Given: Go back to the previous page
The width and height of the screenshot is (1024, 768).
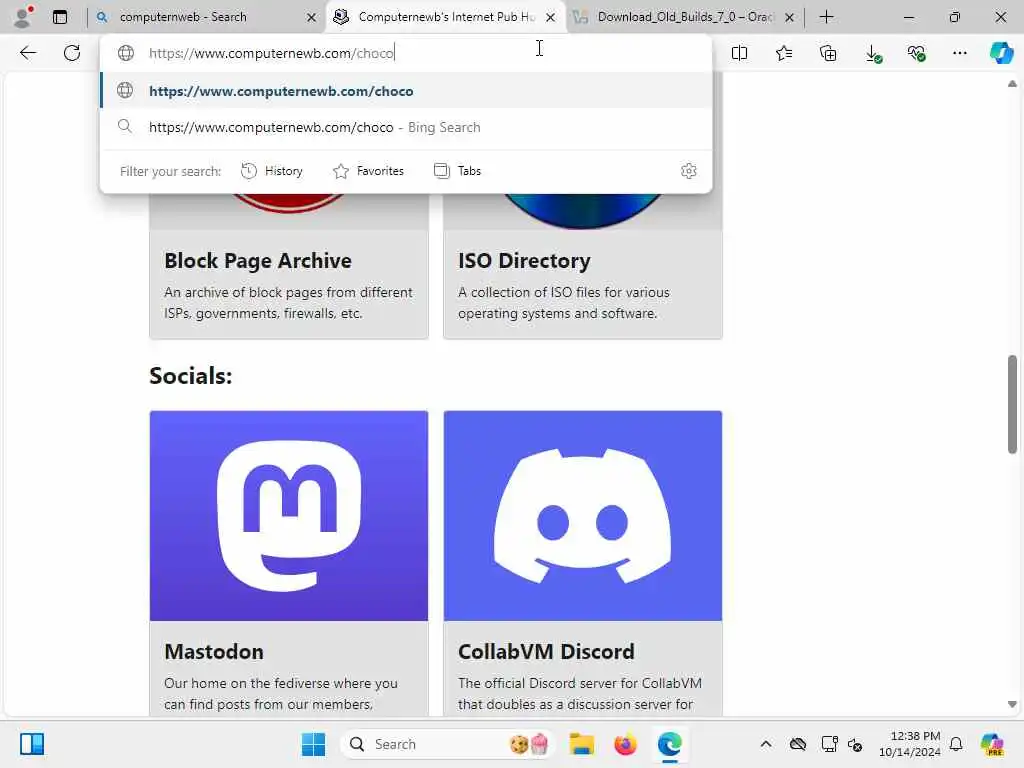Looking at the screenshot, I should point(28,53).
